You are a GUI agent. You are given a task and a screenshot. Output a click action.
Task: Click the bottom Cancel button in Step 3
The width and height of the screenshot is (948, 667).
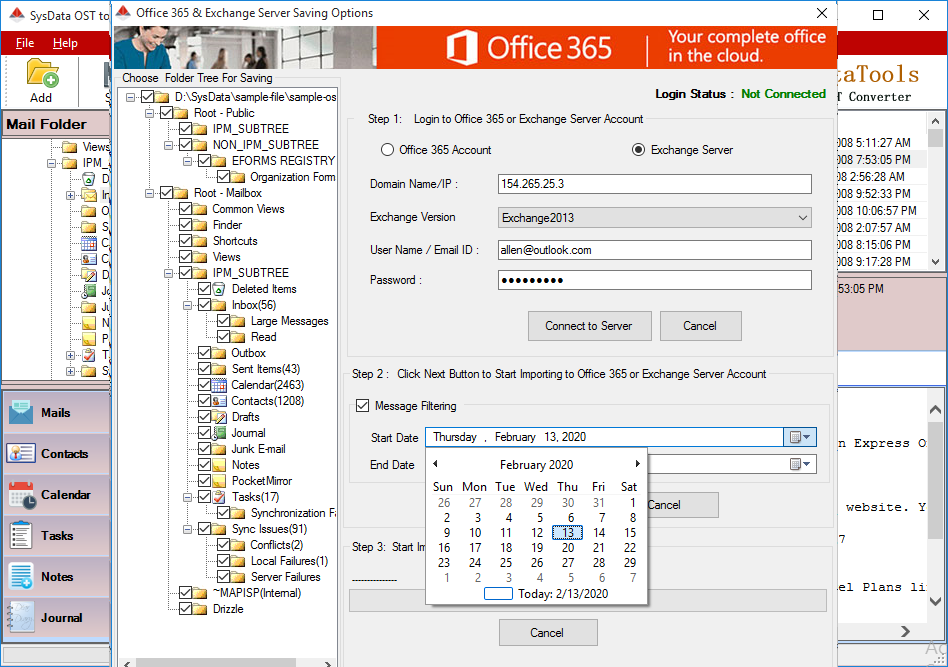click(548, 633)
